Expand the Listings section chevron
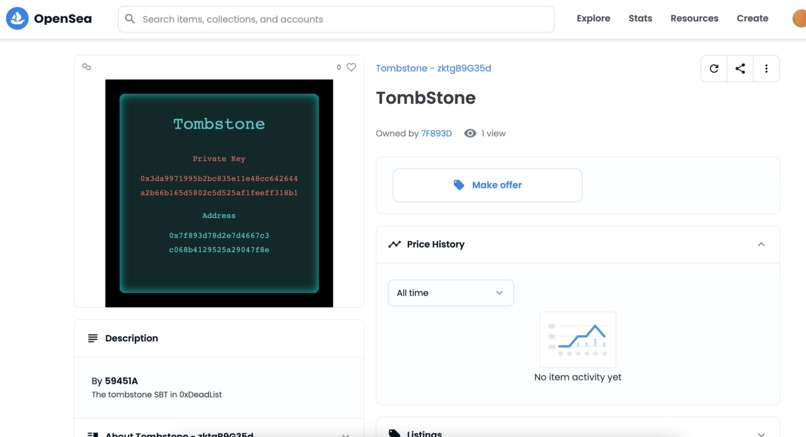Viewport: 806px width, 437px height. click(761, 434)
